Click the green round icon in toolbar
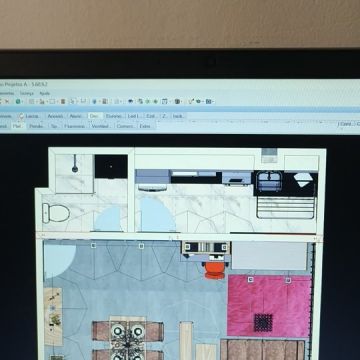 click(18, 101)
